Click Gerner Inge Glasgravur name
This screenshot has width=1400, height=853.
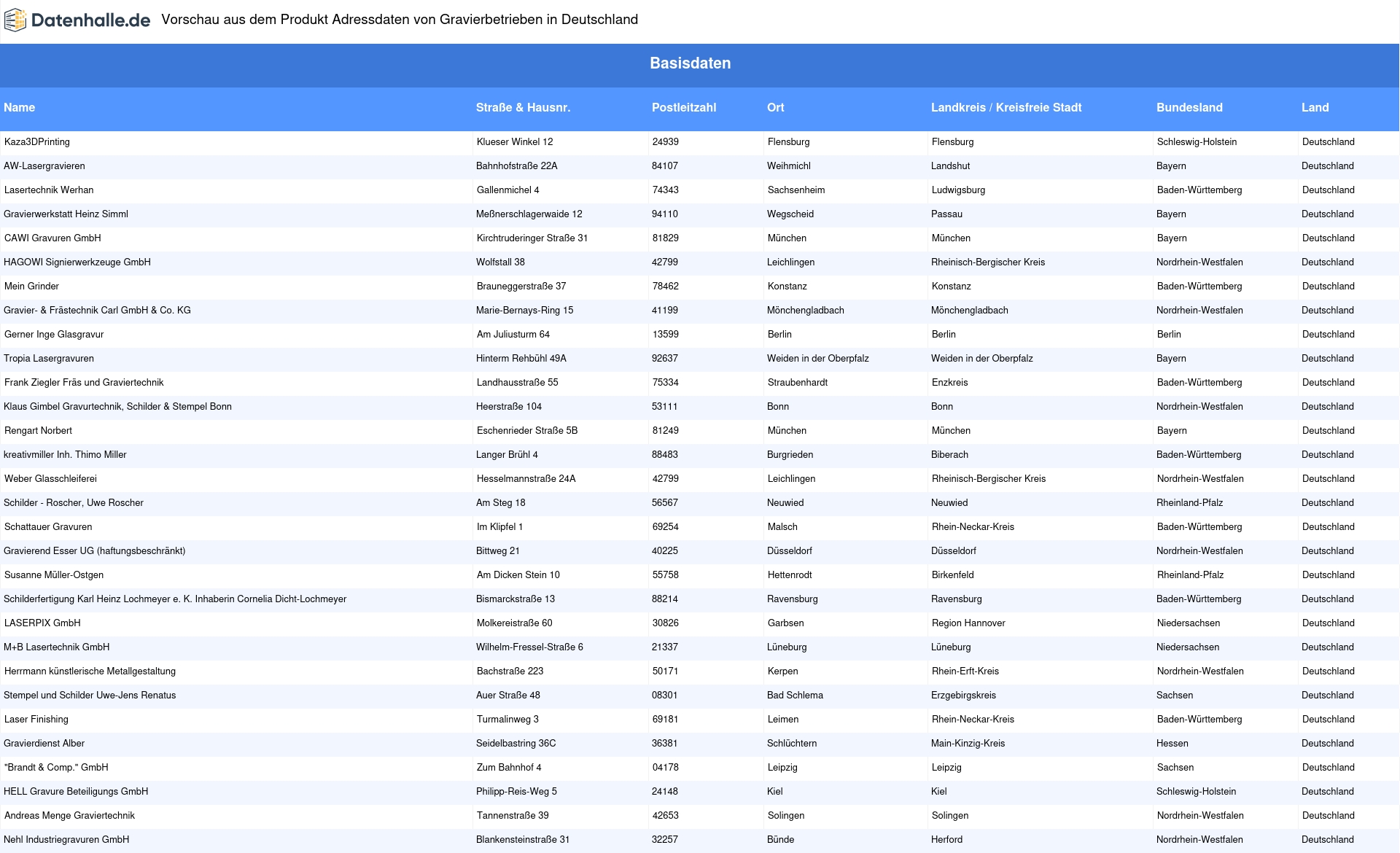[54, 335]
